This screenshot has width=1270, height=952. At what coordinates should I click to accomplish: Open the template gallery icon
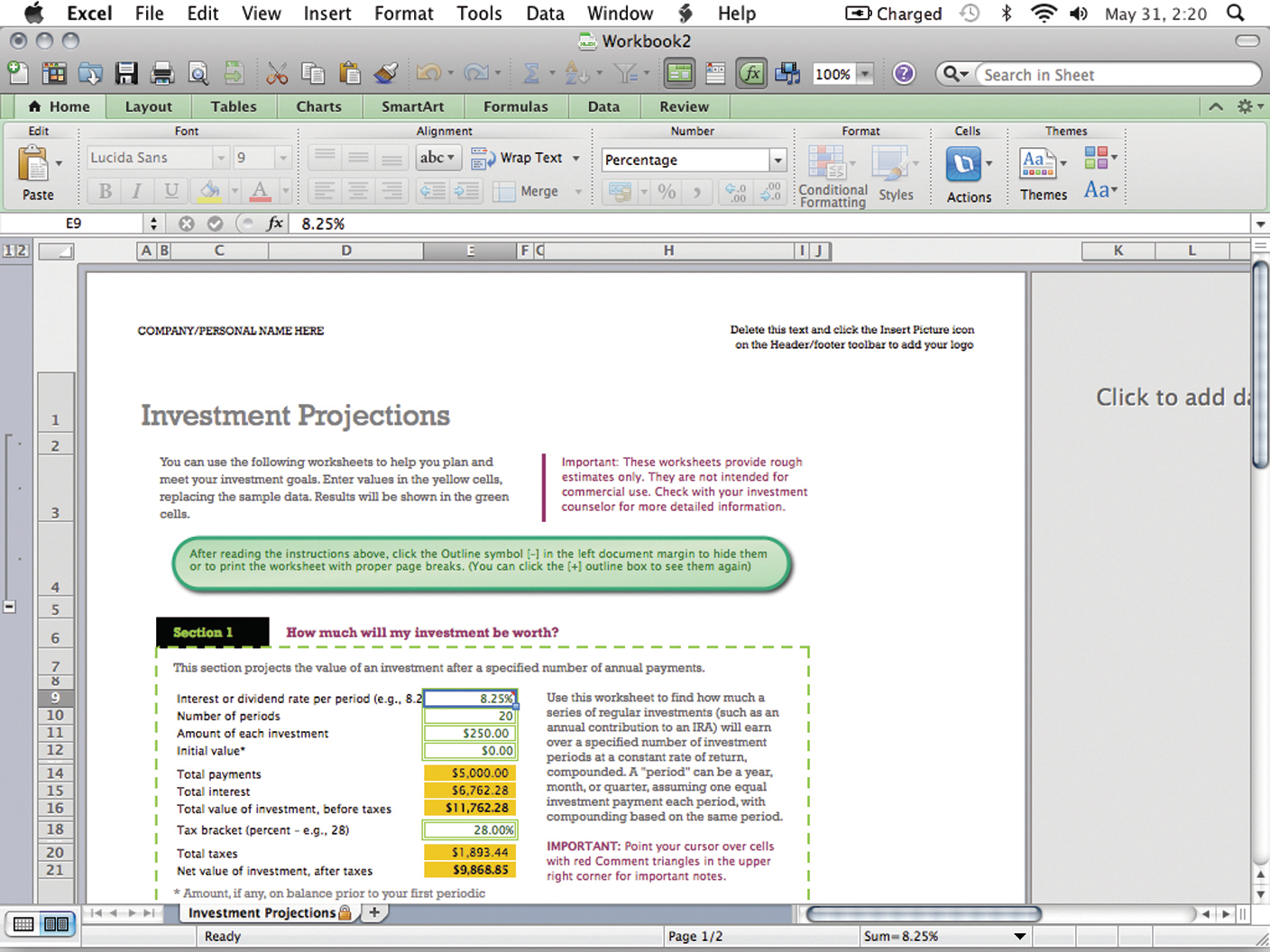54,73
